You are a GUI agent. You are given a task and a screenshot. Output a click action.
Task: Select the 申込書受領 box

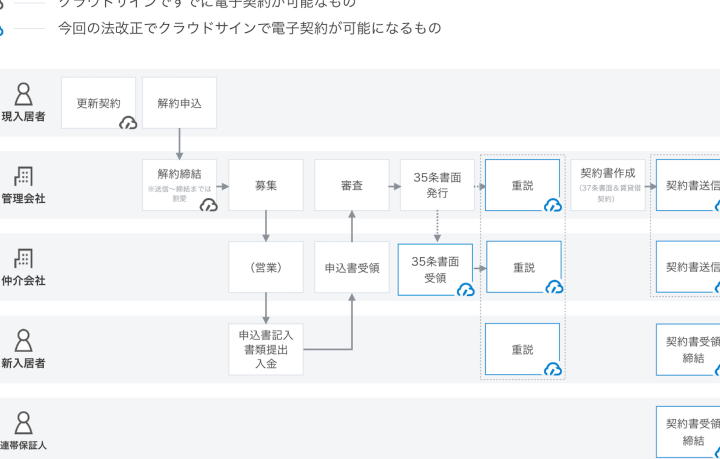352,267
